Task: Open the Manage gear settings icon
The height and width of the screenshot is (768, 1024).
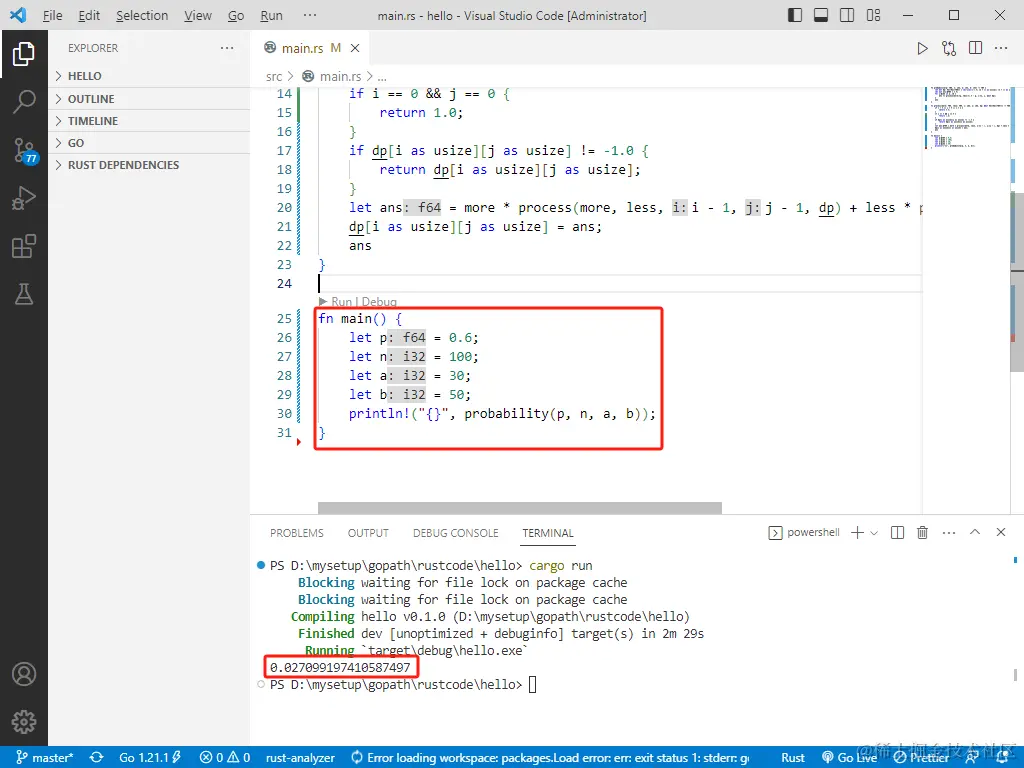Action: pyautogui.click(x=24, y=722)
